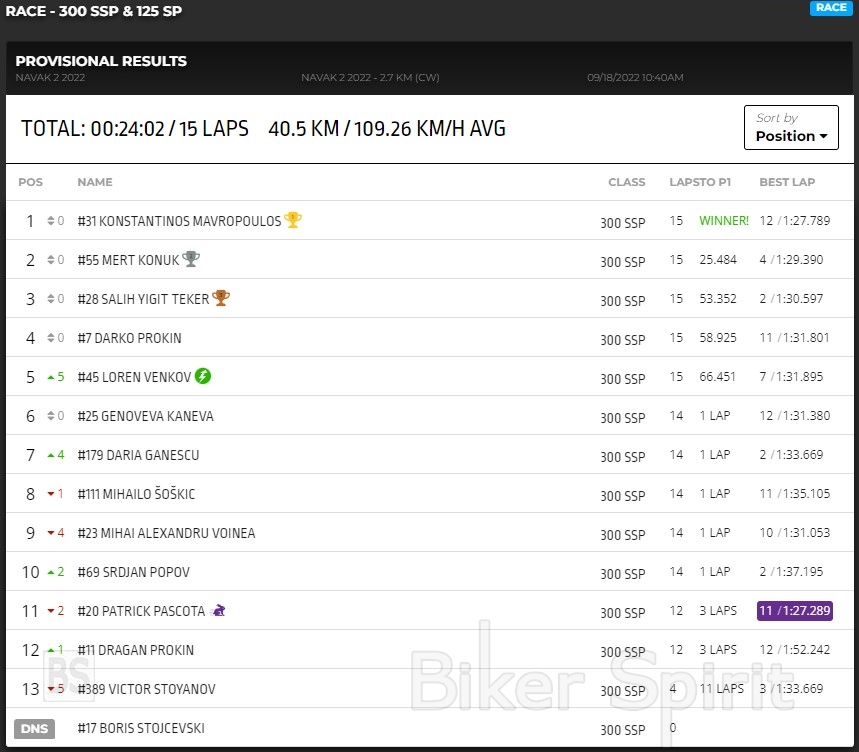Click purple rabbit icon beside Patrick Pascota
The image size is (859, 752).
click(219, 610)
